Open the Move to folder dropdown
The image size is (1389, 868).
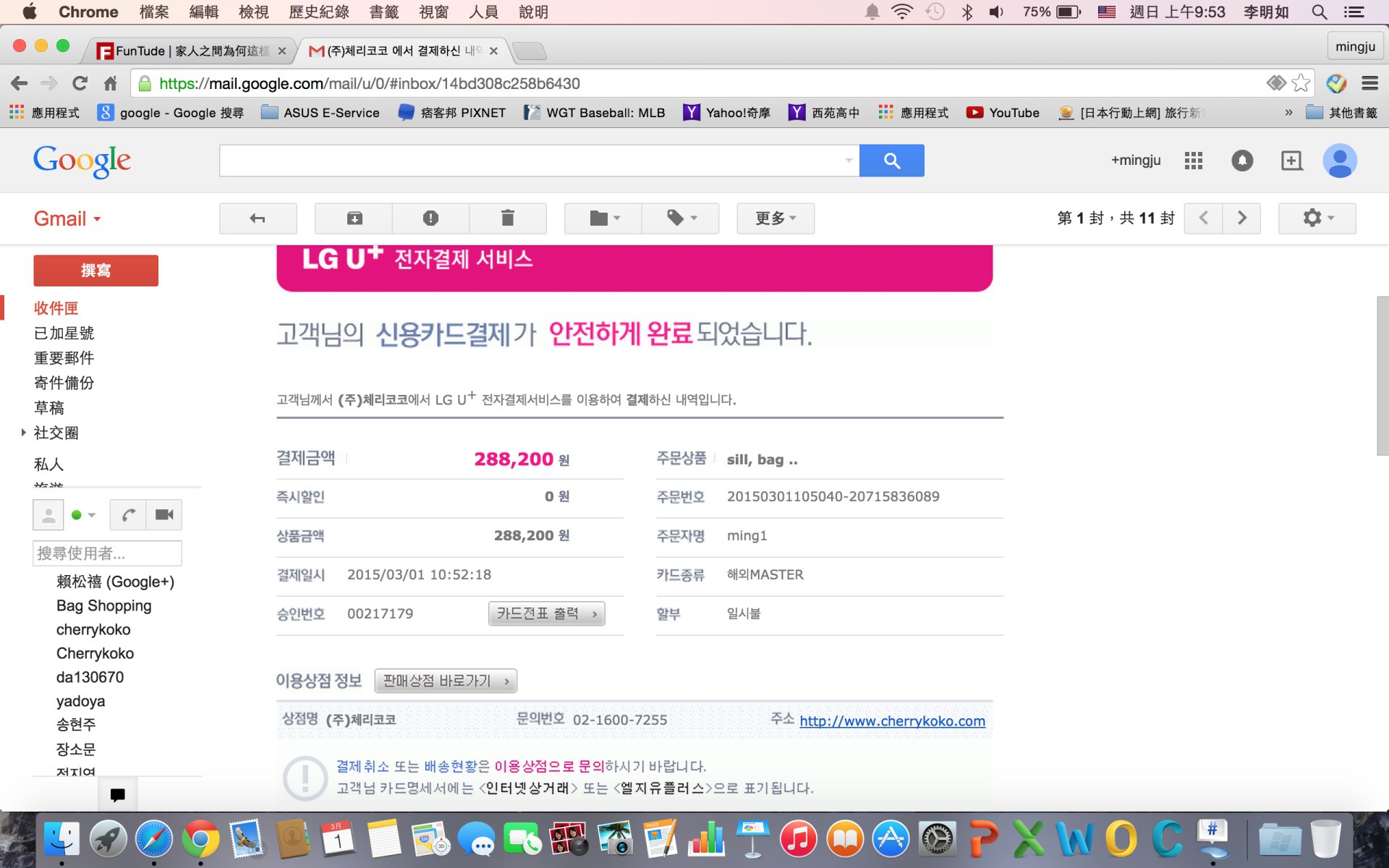point(603,218)
